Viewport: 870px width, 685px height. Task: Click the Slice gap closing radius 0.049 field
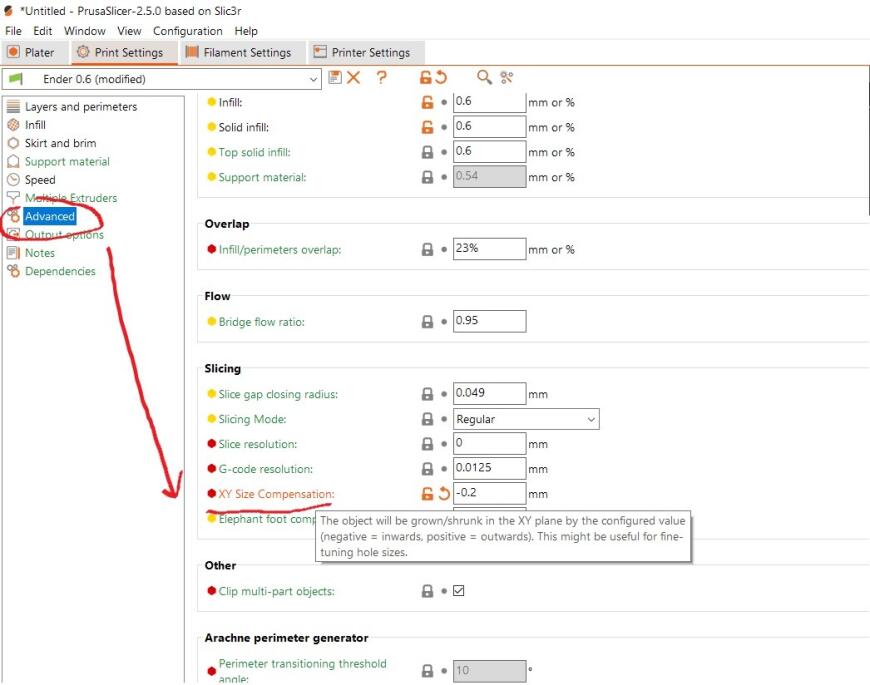coord(489,393)
